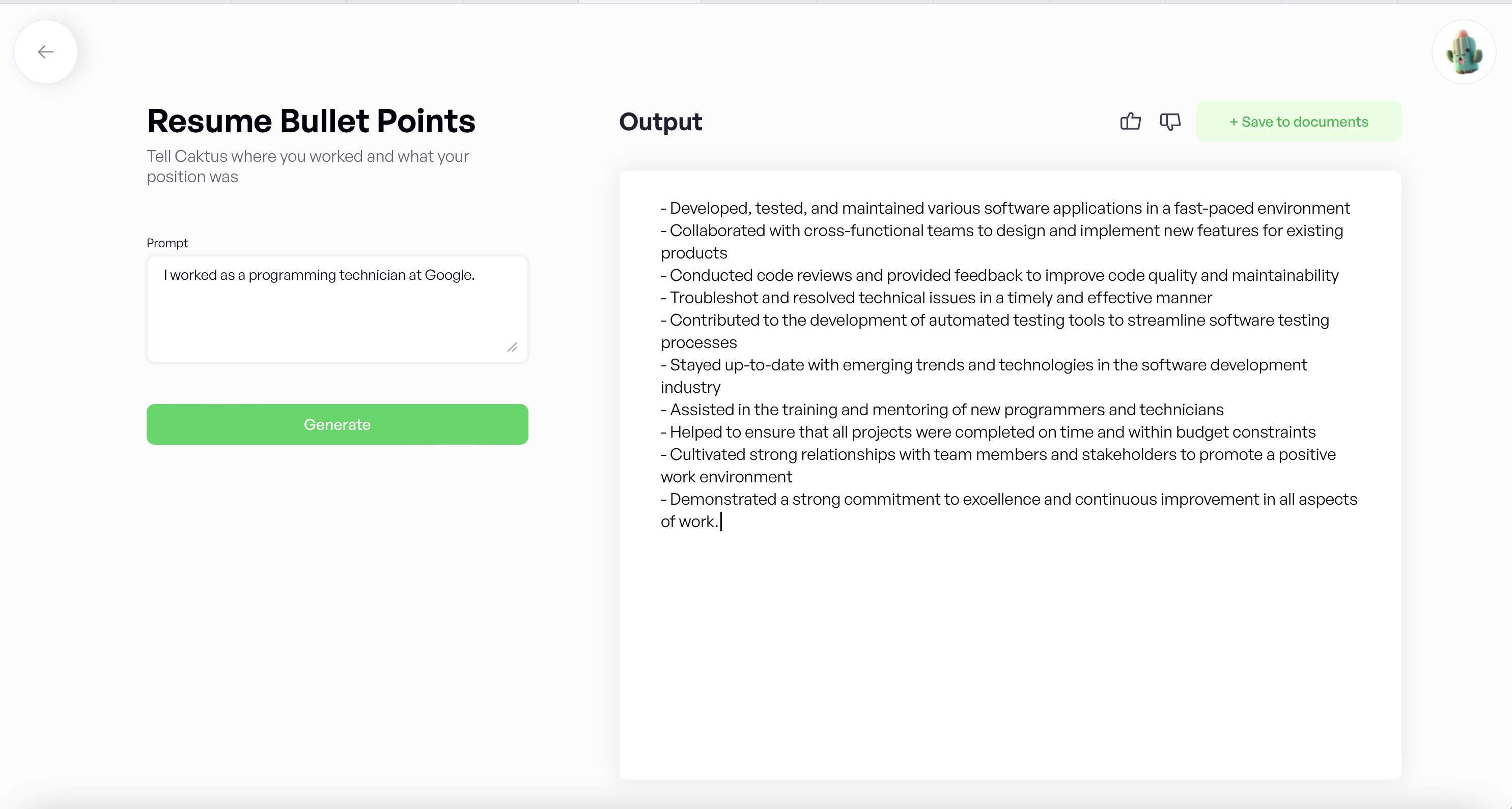The width and height of the screenshot is (1512, 809).
Task: Click the "Resume Bullet Points" heading
Action: click(x=311, y=121)
